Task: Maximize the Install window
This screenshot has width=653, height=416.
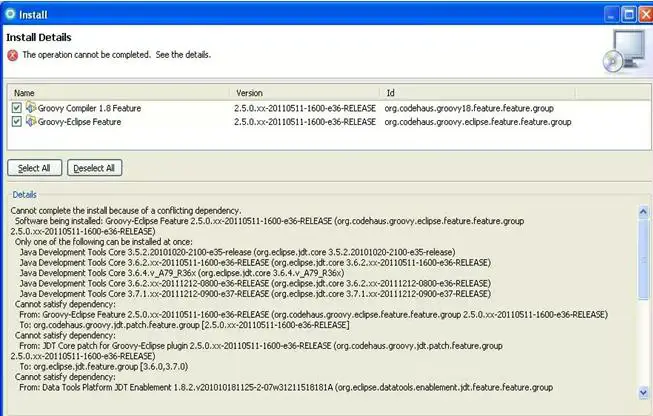Action: pyautogui.click(x=628, y=15)
